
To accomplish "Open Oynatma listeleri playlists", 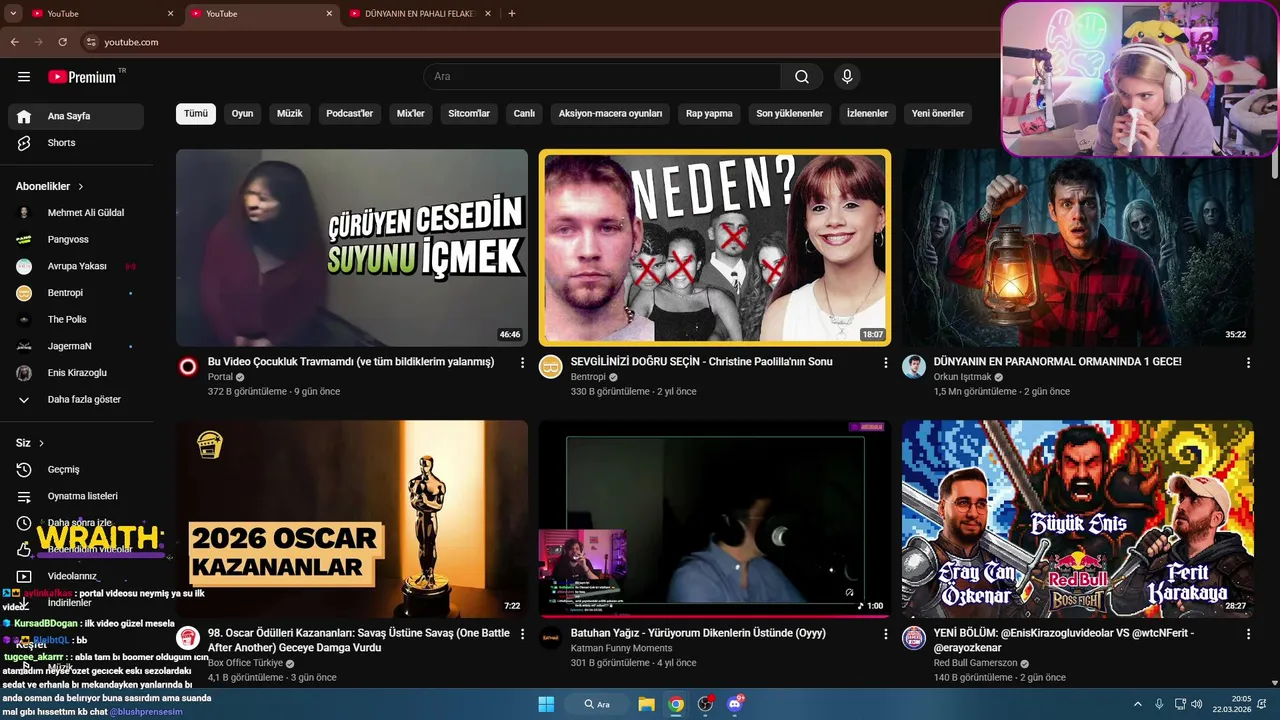I will (76, 496).
